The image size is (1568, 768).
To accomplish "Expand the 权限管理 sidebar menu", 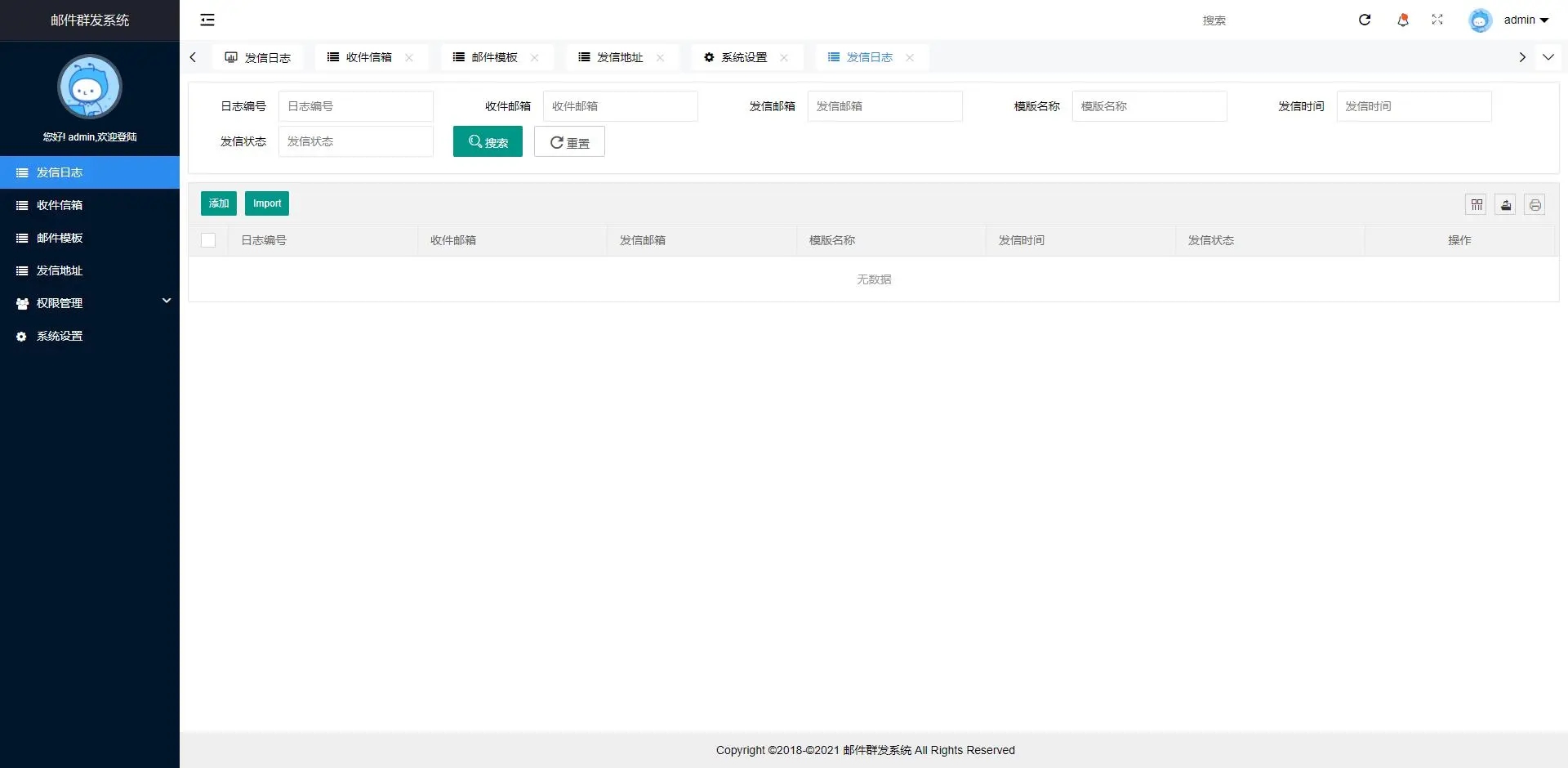I will click(x=60, y=303).
